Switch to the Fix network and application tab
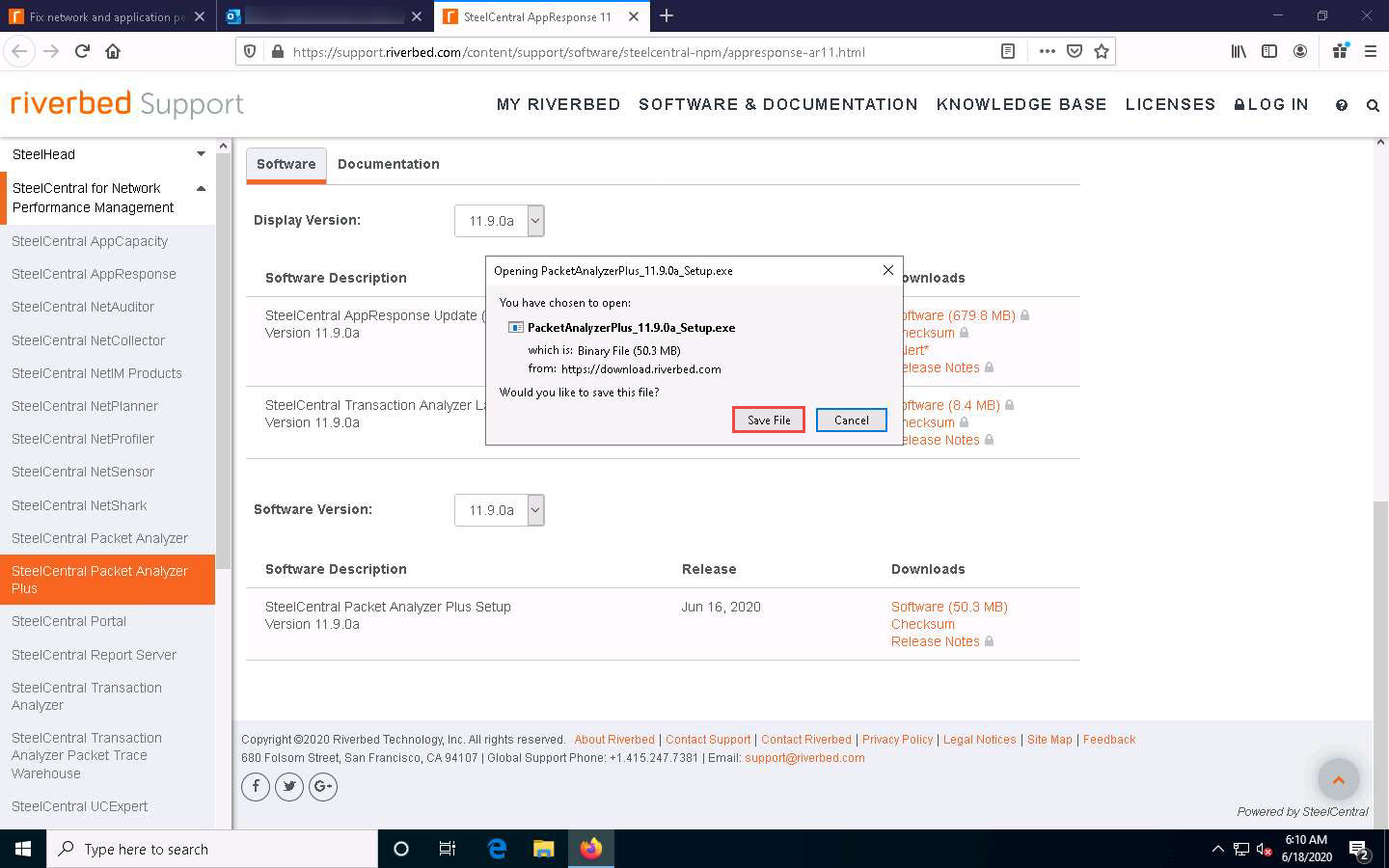1389x868 pixels. coord(107,16)
